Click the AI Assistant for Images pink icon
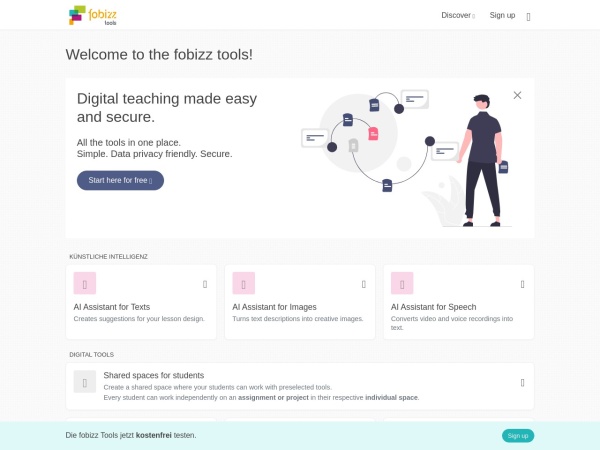This screenshot has height=450, width=600. (243, 283)
